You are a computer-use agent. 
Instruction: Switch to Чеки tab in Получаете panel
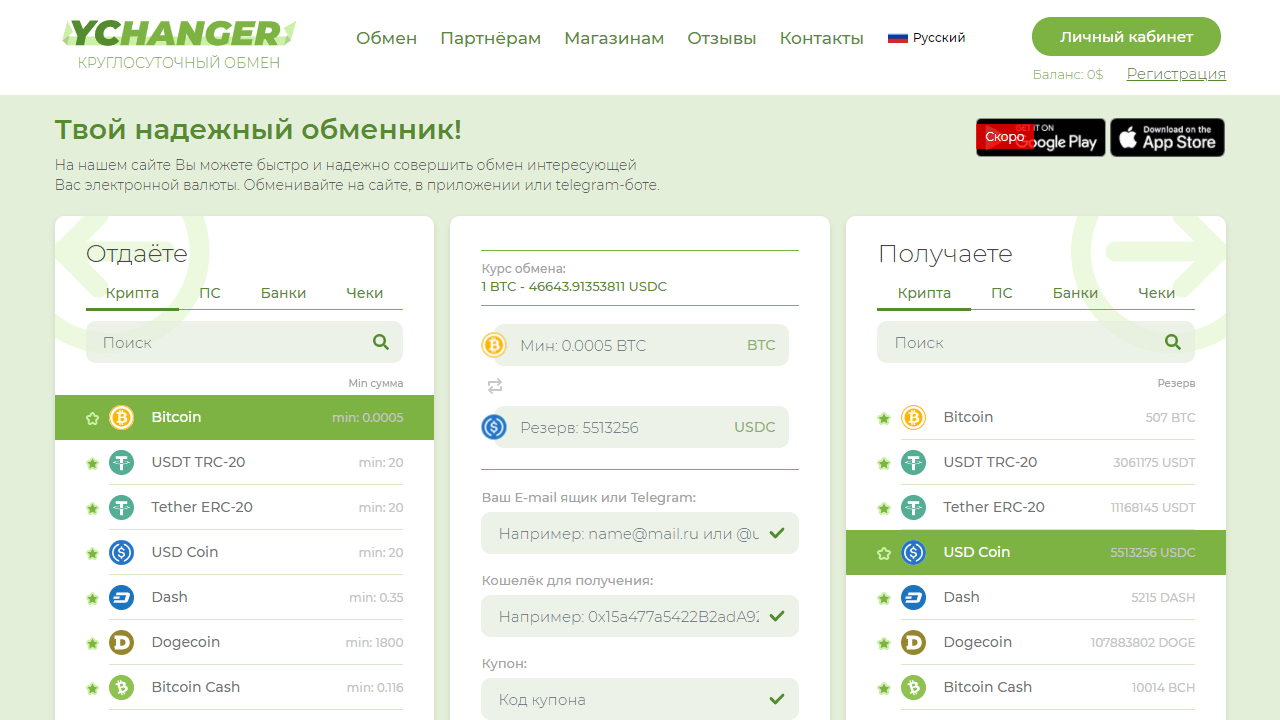tap(1156, 293)
